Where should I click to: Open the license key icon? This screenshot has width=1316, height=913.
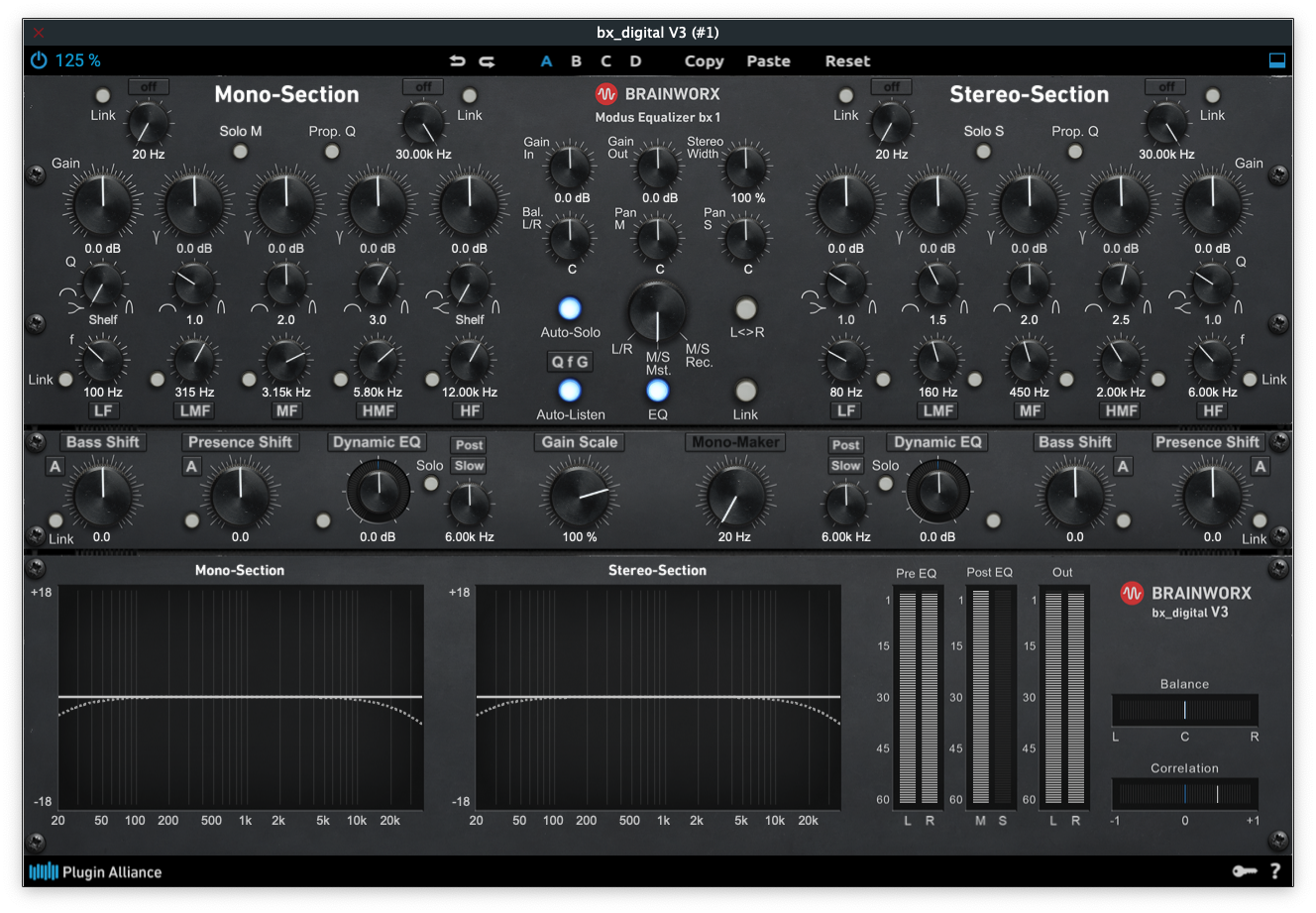[x=1245, y=871]
